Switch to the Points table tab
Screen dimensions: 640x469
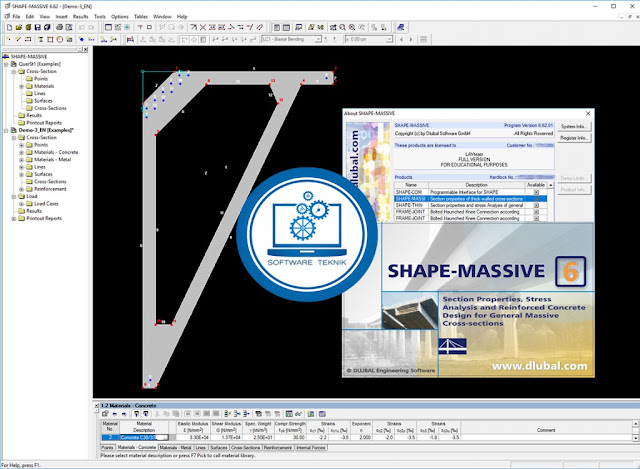[x=107, y=448]
